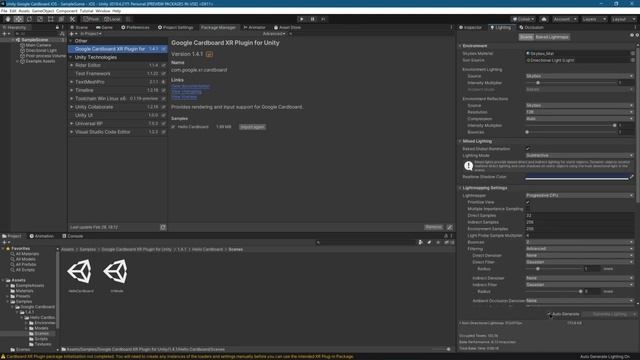Image resolution: width=640 pixels, height=360 pixels.
Task: Select the Google Cardboard XR Plugin package
Action: (x=118, y=49)
